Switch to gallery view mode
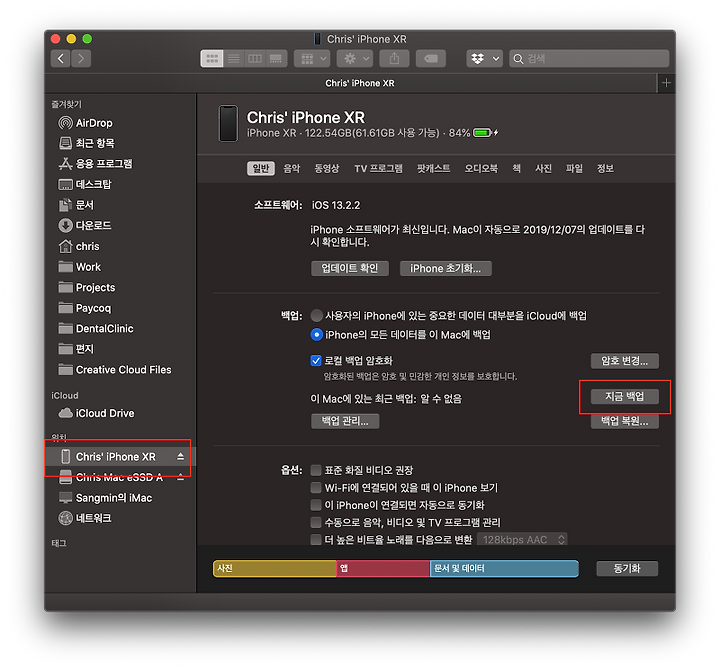 point(276,58)
